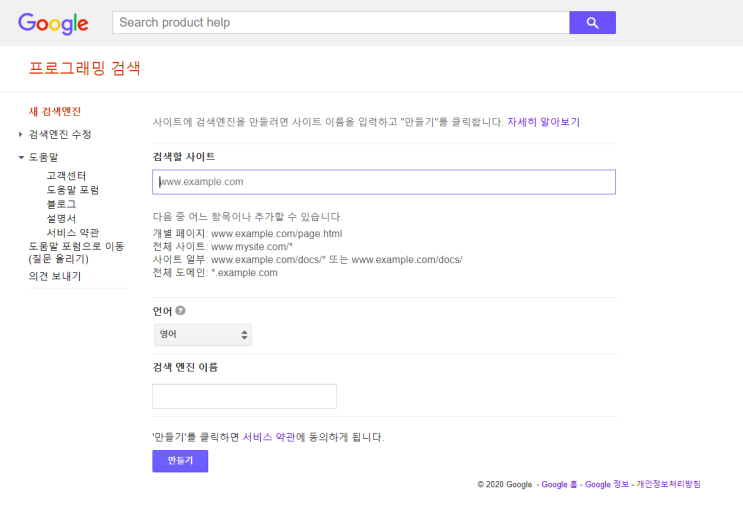The image size is (743, 512).
Task: Focus the Search product help field
Action: (341, 23)
